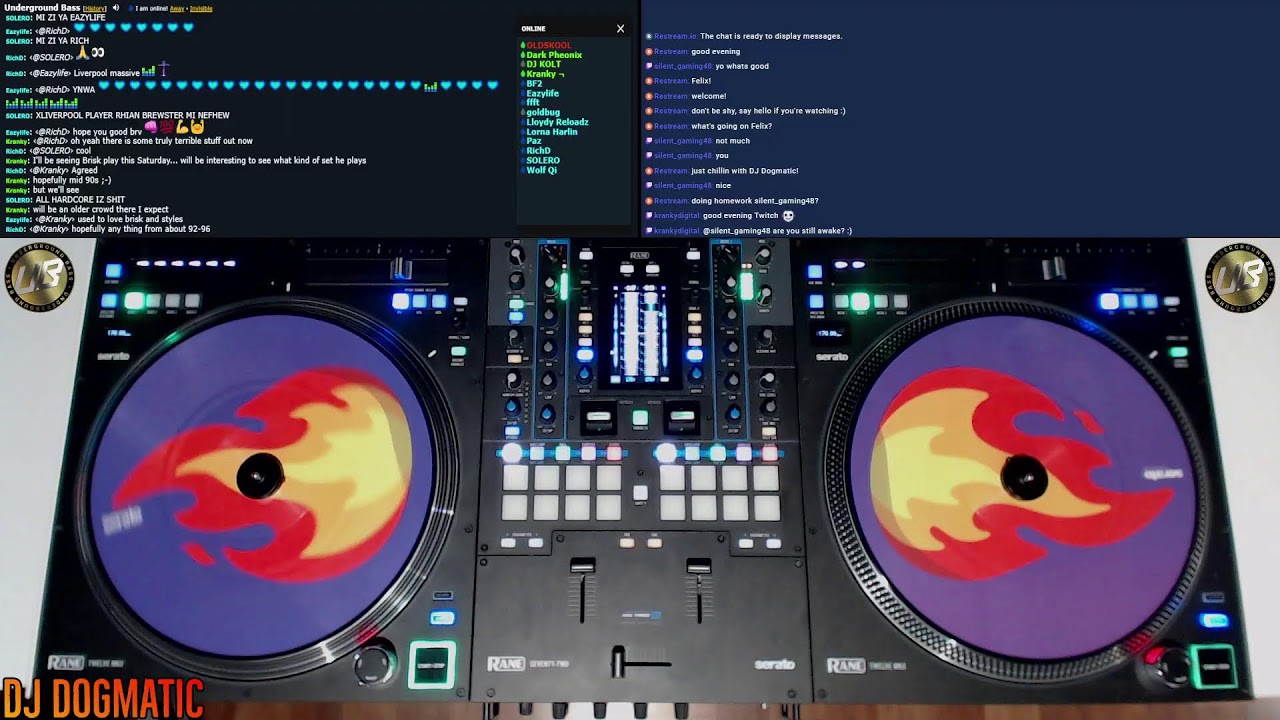Select user ffft in the online list
Screen dimensions: 1280x720
533,103
